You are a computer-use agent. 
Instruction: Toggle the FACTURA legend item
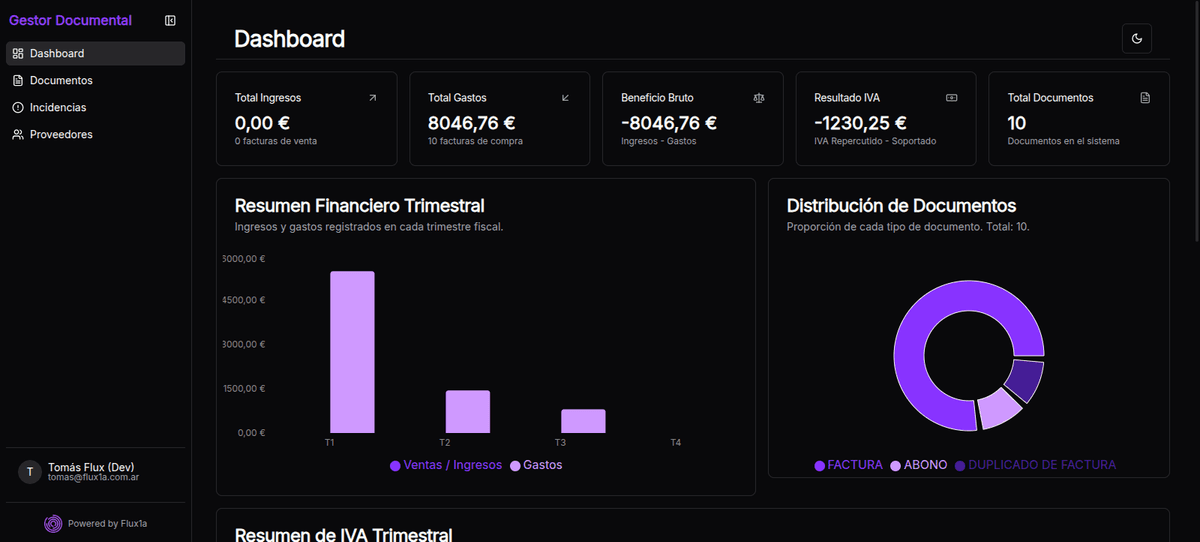point(848,465)
